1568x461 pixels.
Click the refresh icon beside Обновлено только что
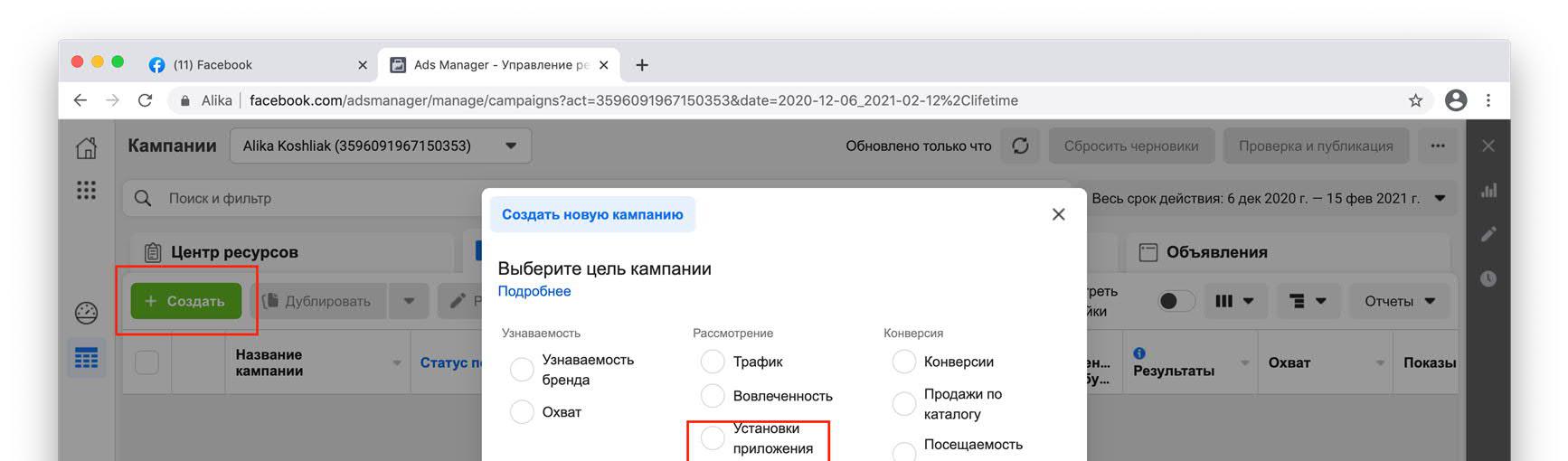coord(1020,146)
